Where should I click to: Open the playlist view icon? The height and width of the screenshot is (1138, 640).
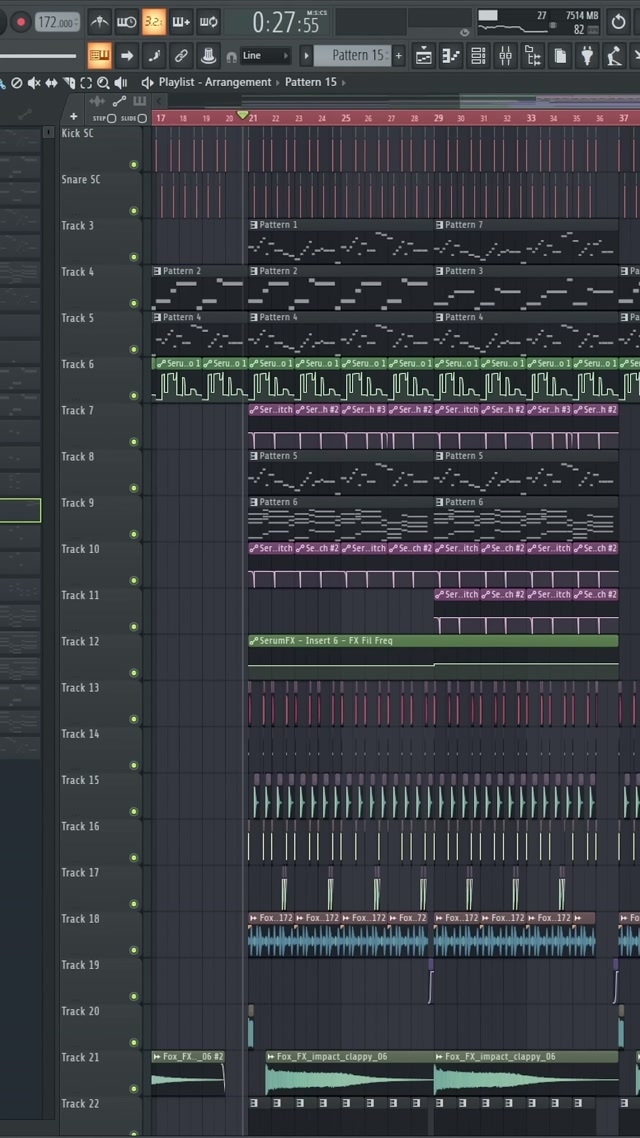[424, 56]
